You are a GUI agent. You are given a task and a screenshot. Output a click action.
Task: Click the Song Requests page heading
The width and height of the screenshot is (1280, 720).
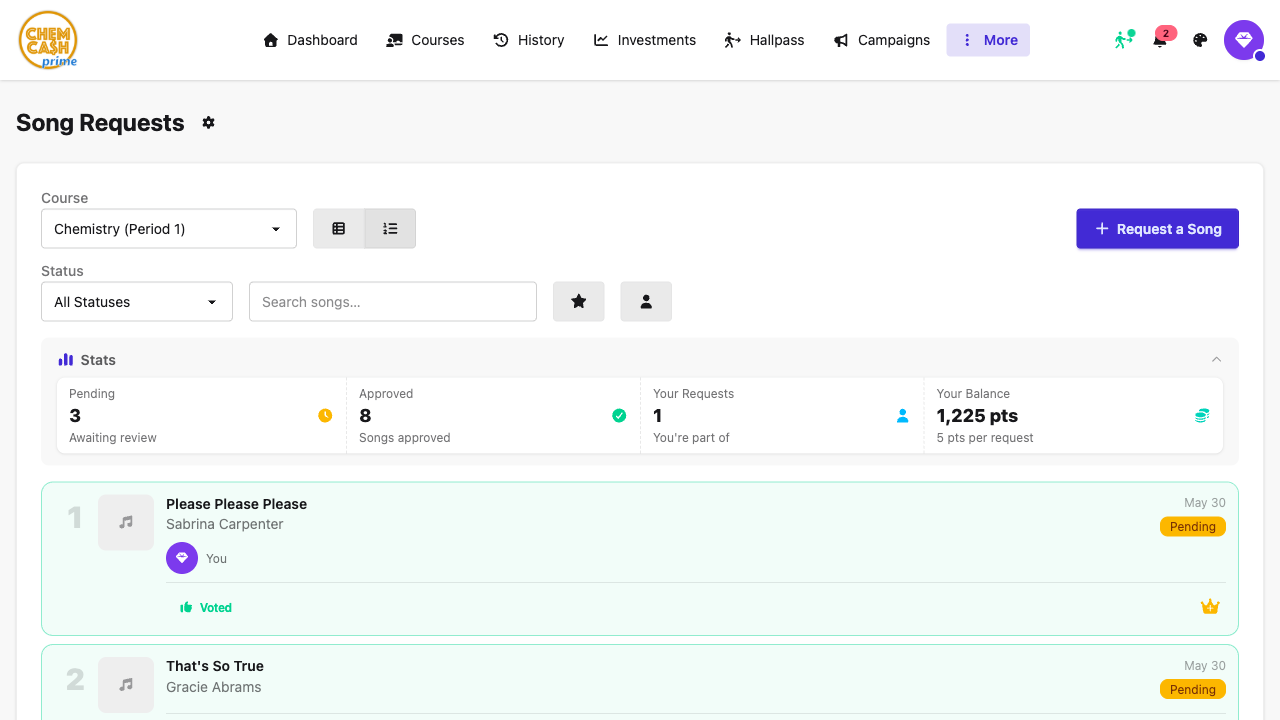pyautogui.click(x=100, y=123)
